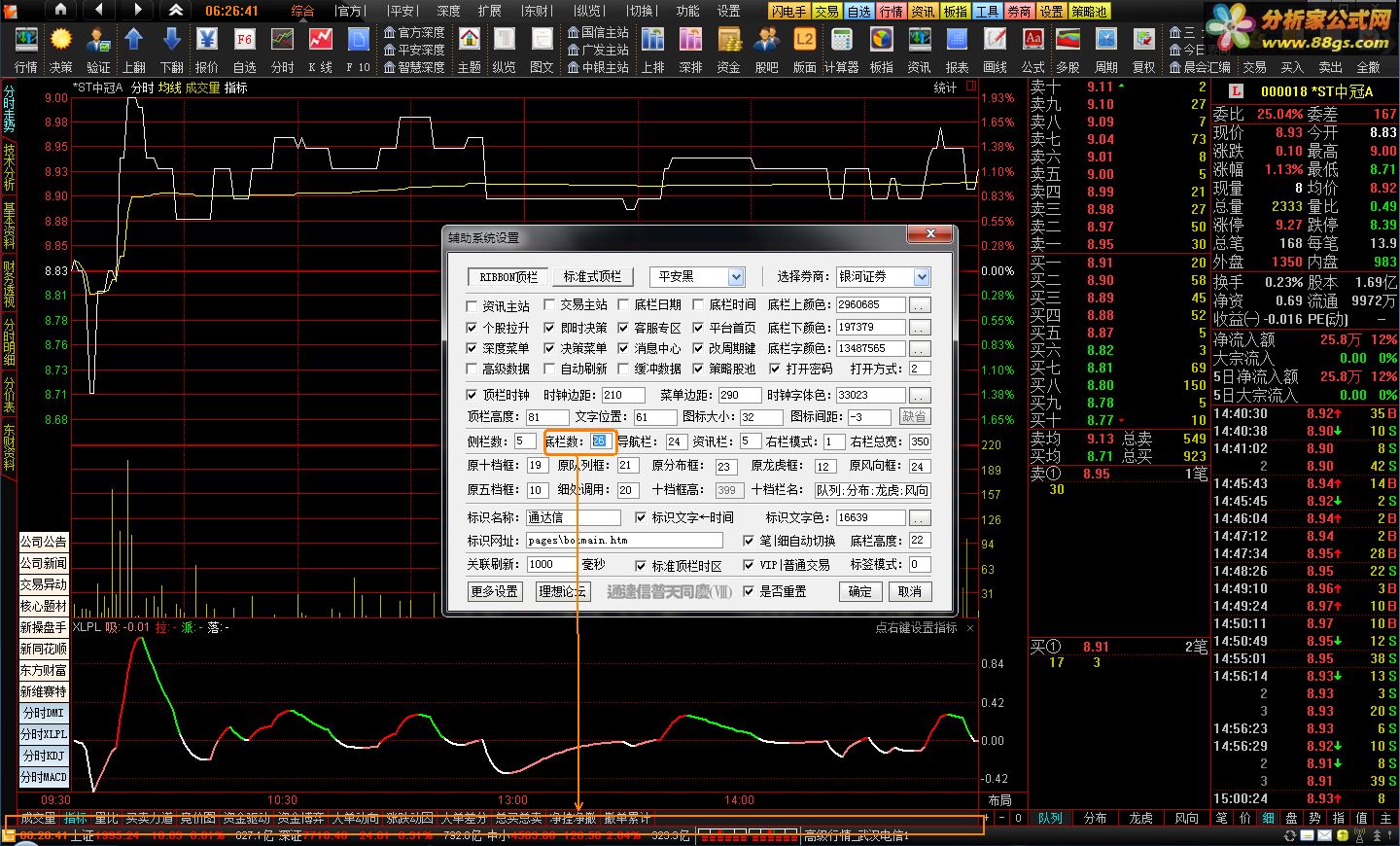Screen dimensions: 1400x846
Task: Toggle the 策略股池 checkbox
Action: (698, 369)
